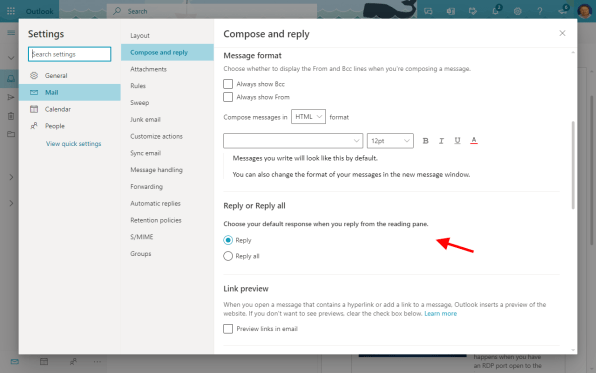Click the chat icon in header
Viewport: 596px width, 373px height.
(428, 11)
